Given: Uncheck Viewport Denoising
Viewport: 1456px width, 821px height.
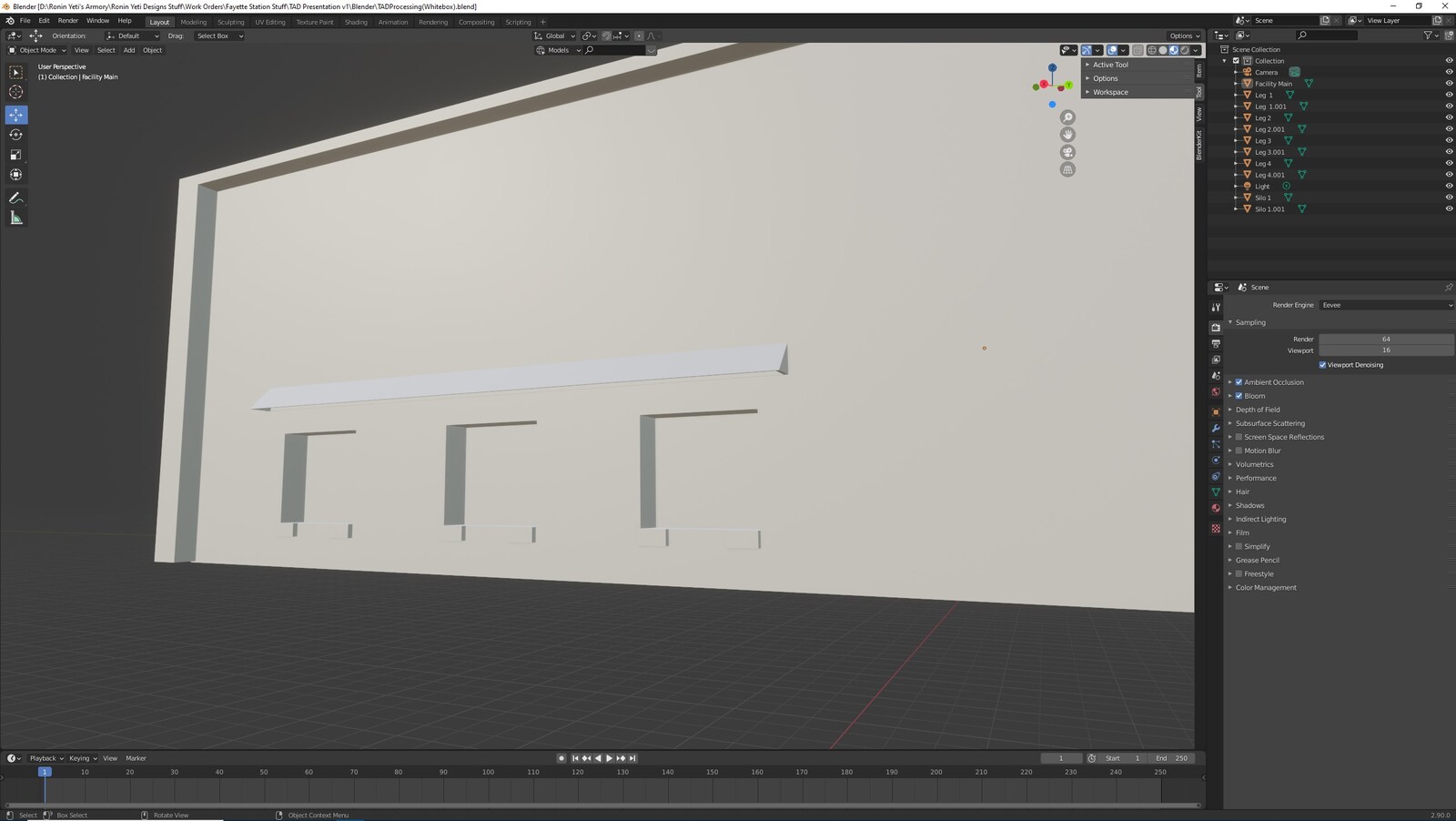Looking at the screenshot, I should [1322, 365].
